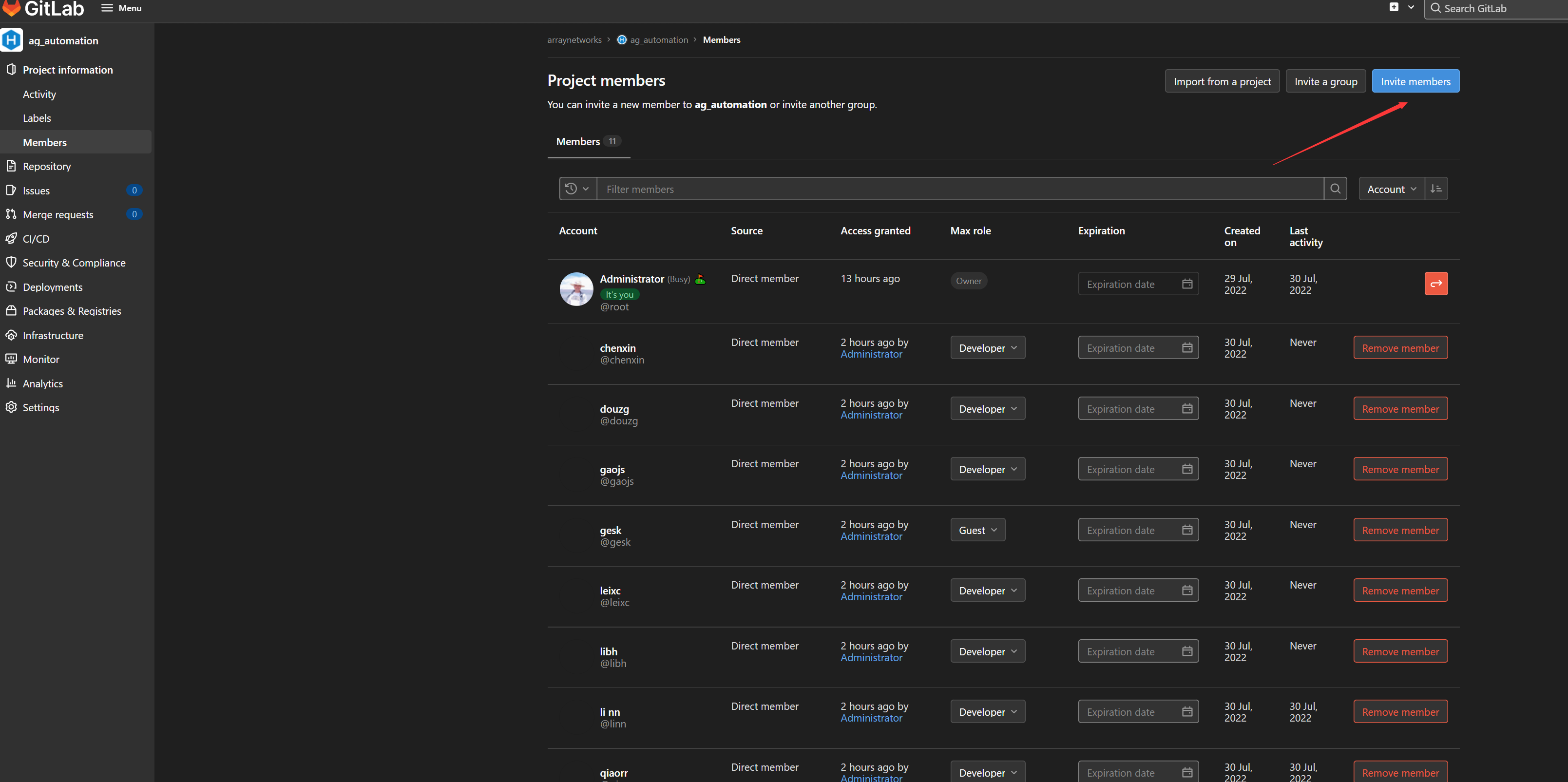
Task: Click the Administrator avatar image
Action: pyautogui.click(x=576, y=289)
